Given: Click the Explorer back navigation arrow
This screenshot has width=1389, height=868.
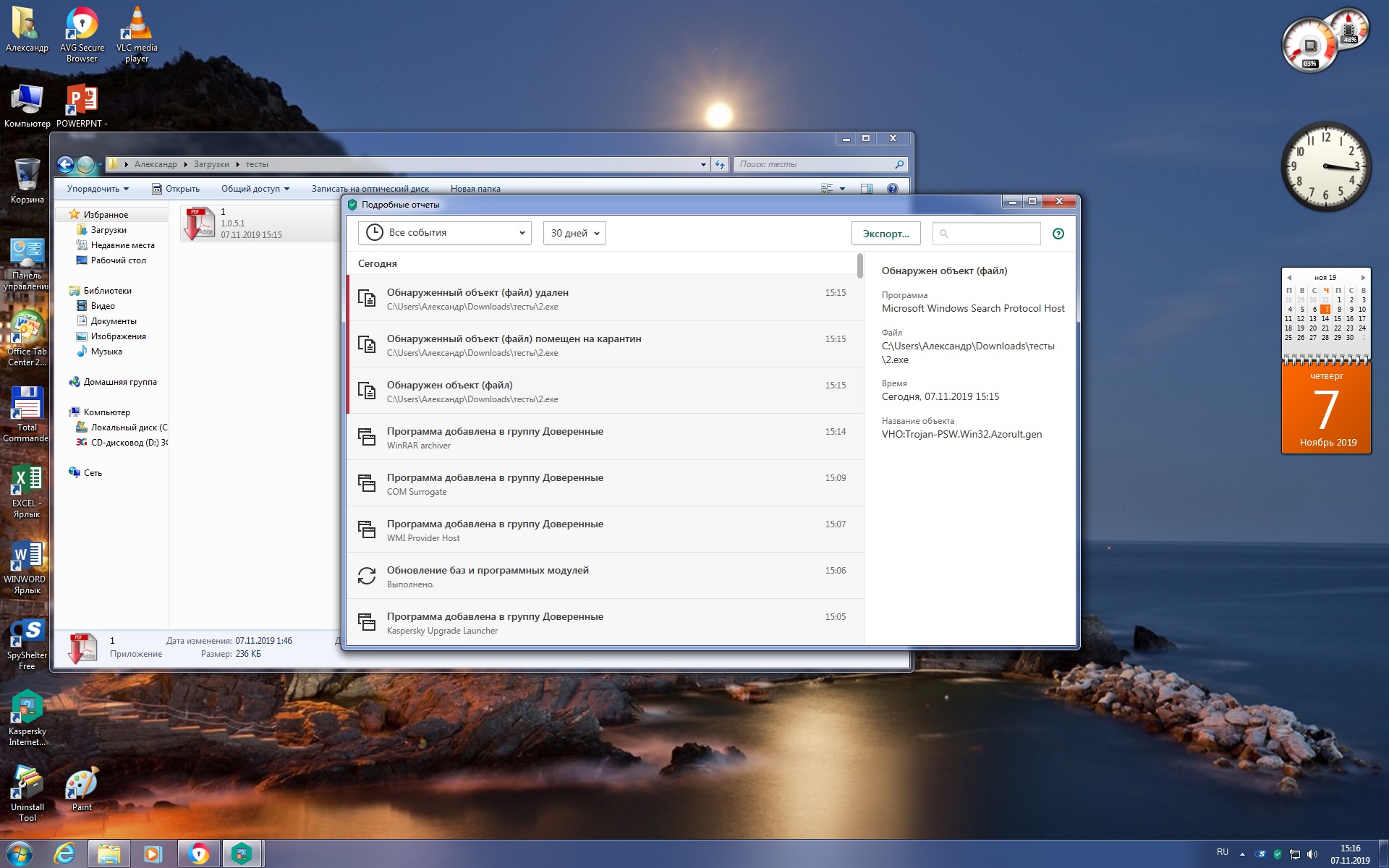Looking at the screenshot, I should click(x=66, y=164).
